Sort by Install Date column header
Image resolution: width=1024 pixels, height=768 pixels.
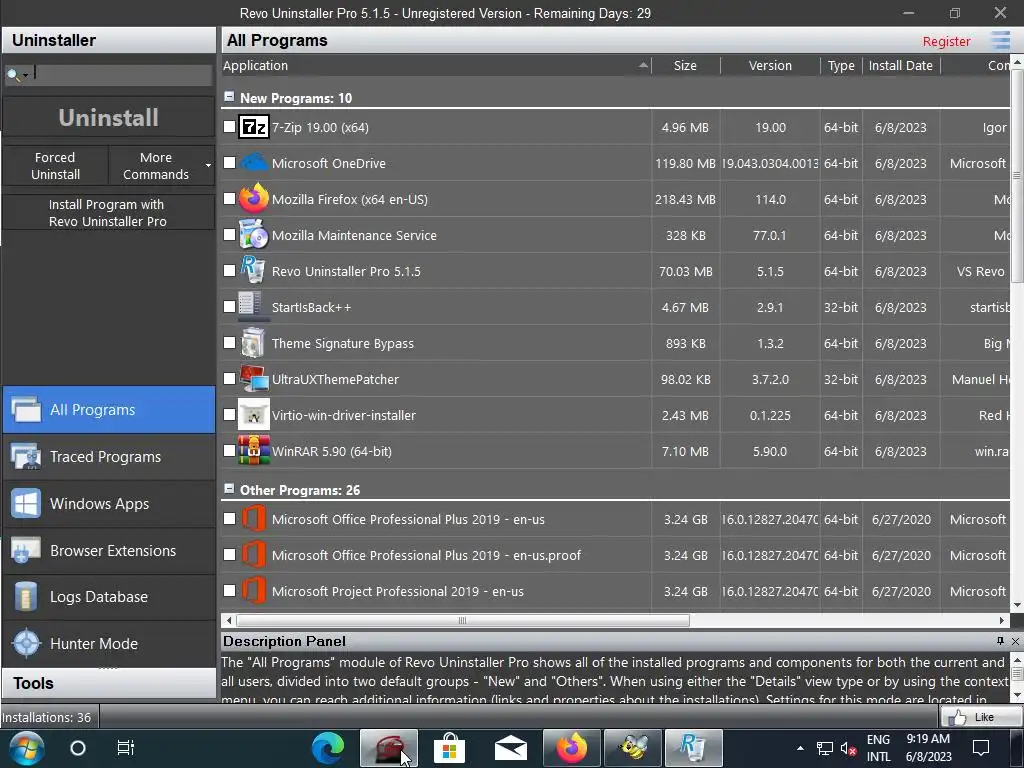tap(901, 65)
